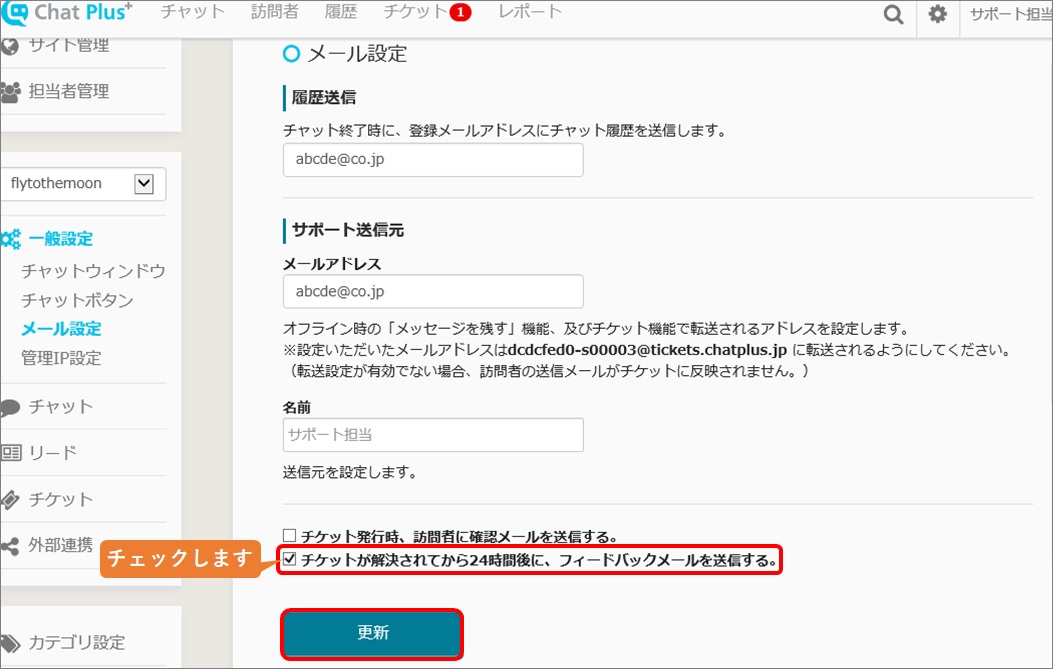Click the チャット speech bubble sidebar icon
This screenshot has width=1053, height=669.
click(x=11, y=407)
